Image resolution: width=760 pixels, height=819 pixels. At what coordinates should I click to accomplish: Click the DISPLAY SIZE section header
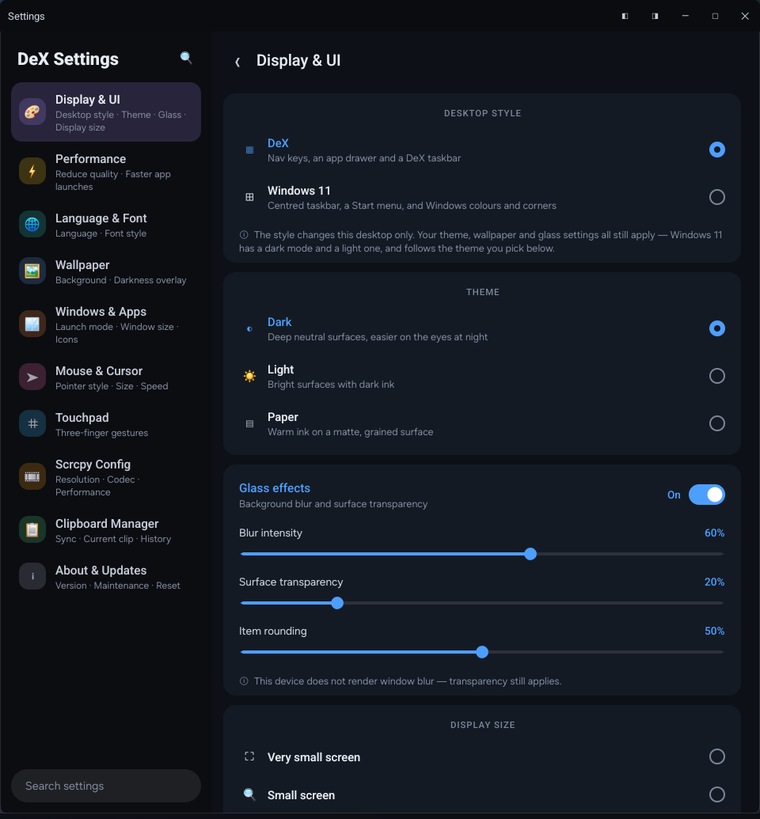click(x=482, y=725)
